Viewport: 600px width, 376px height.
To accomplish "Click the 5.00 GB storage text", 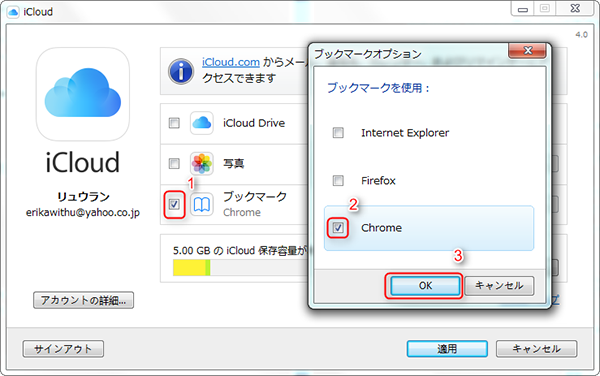I will coord(240,251).
